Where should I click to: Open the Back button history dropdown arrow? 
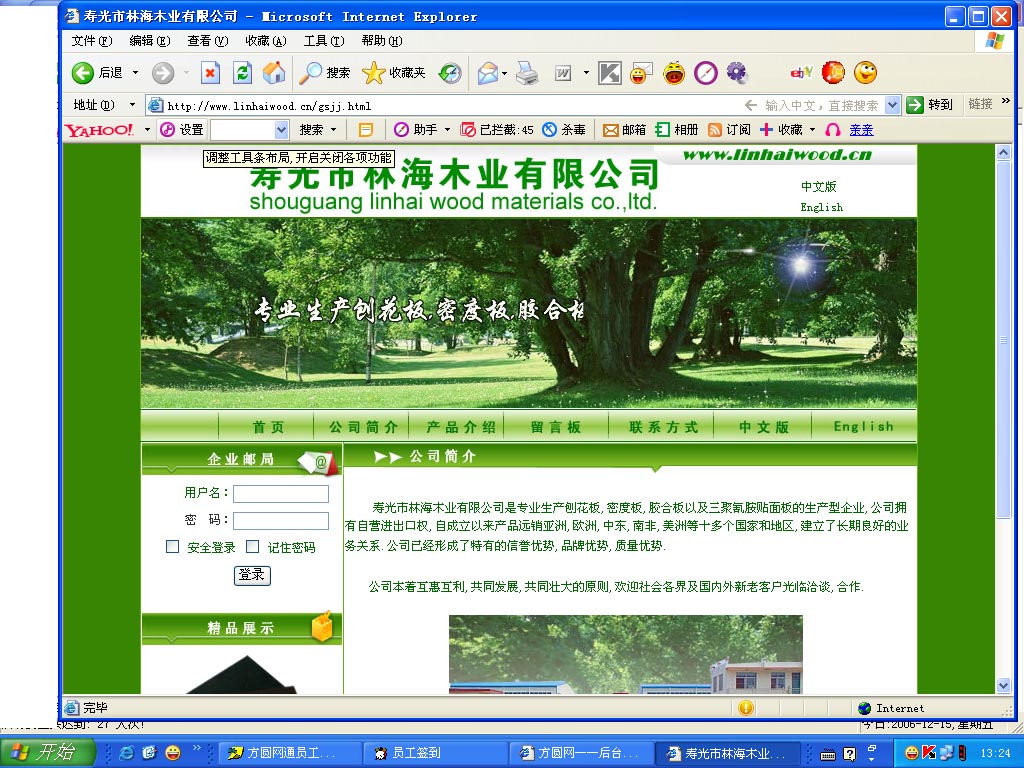tap(135, 73)
